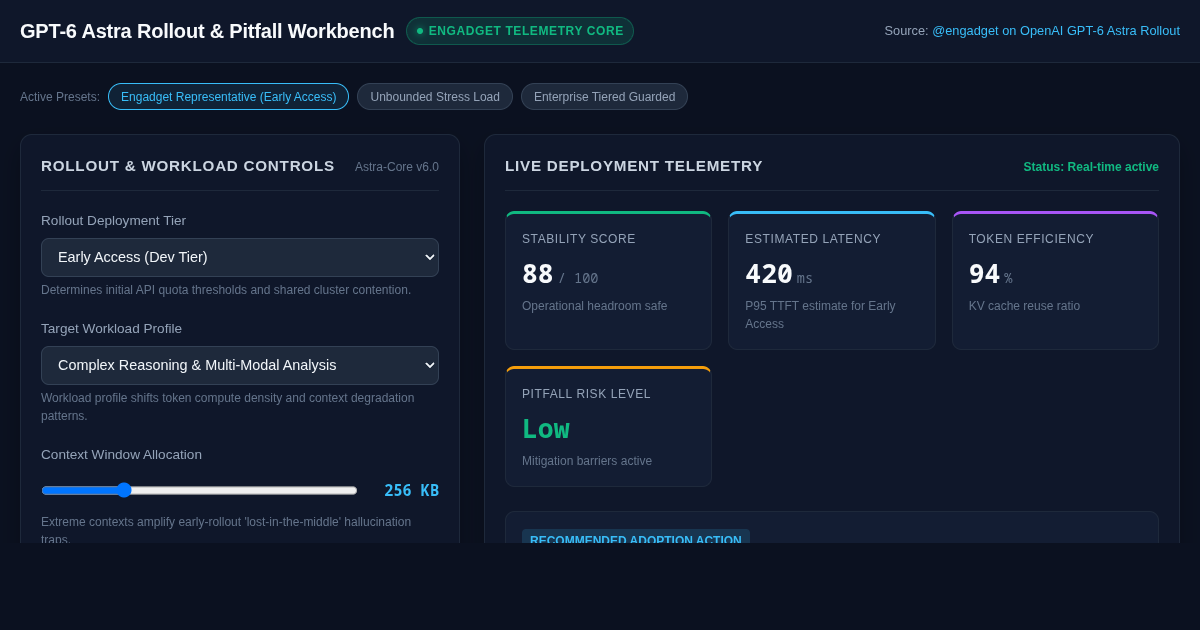1200x630 pixels.
Task: Click the Active Presets label
Action: (x=60, y=97)
